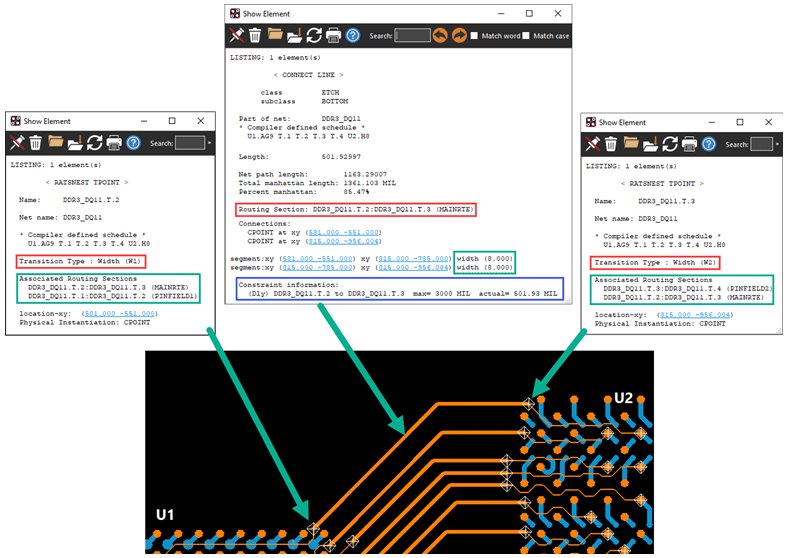Image resolution: width=790 pixels, height=558 pixels.
Task: Close the right Show Element window
Action: click(x=768, y=122)
